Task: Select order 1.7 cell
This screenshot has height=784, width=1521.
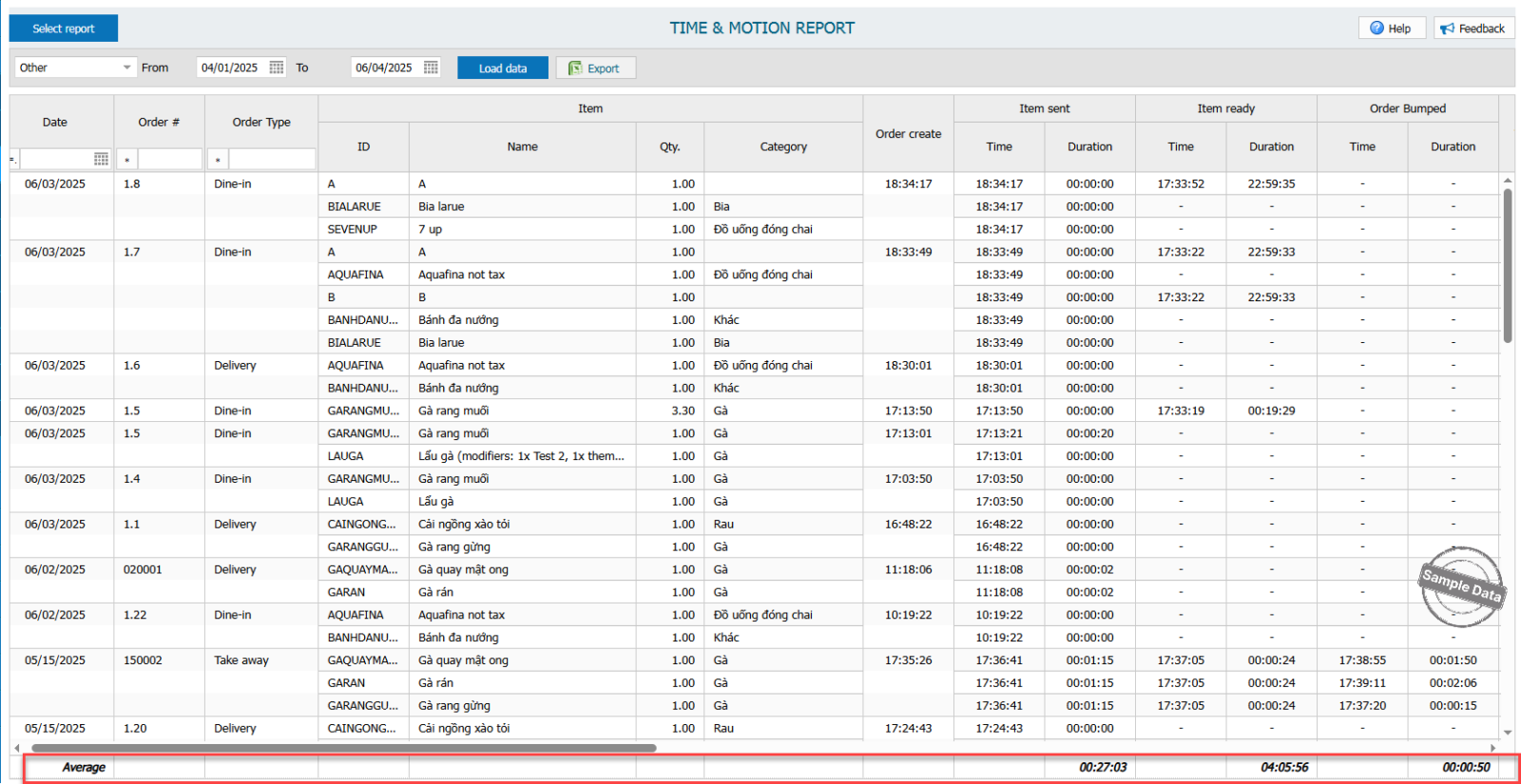Action: click(159, 252)
